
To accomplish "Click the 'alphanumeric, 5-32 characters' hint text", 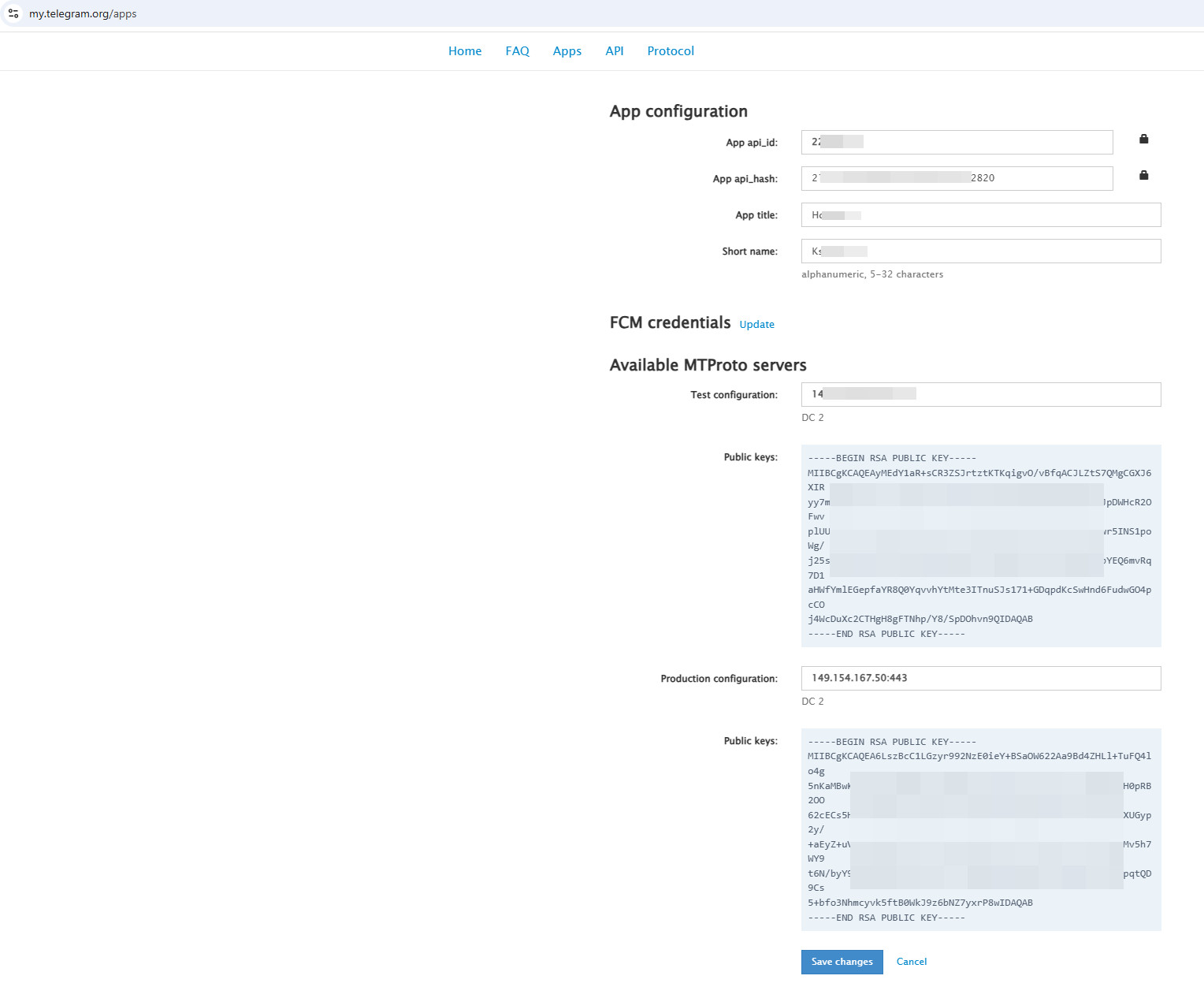I will [872, 274].
